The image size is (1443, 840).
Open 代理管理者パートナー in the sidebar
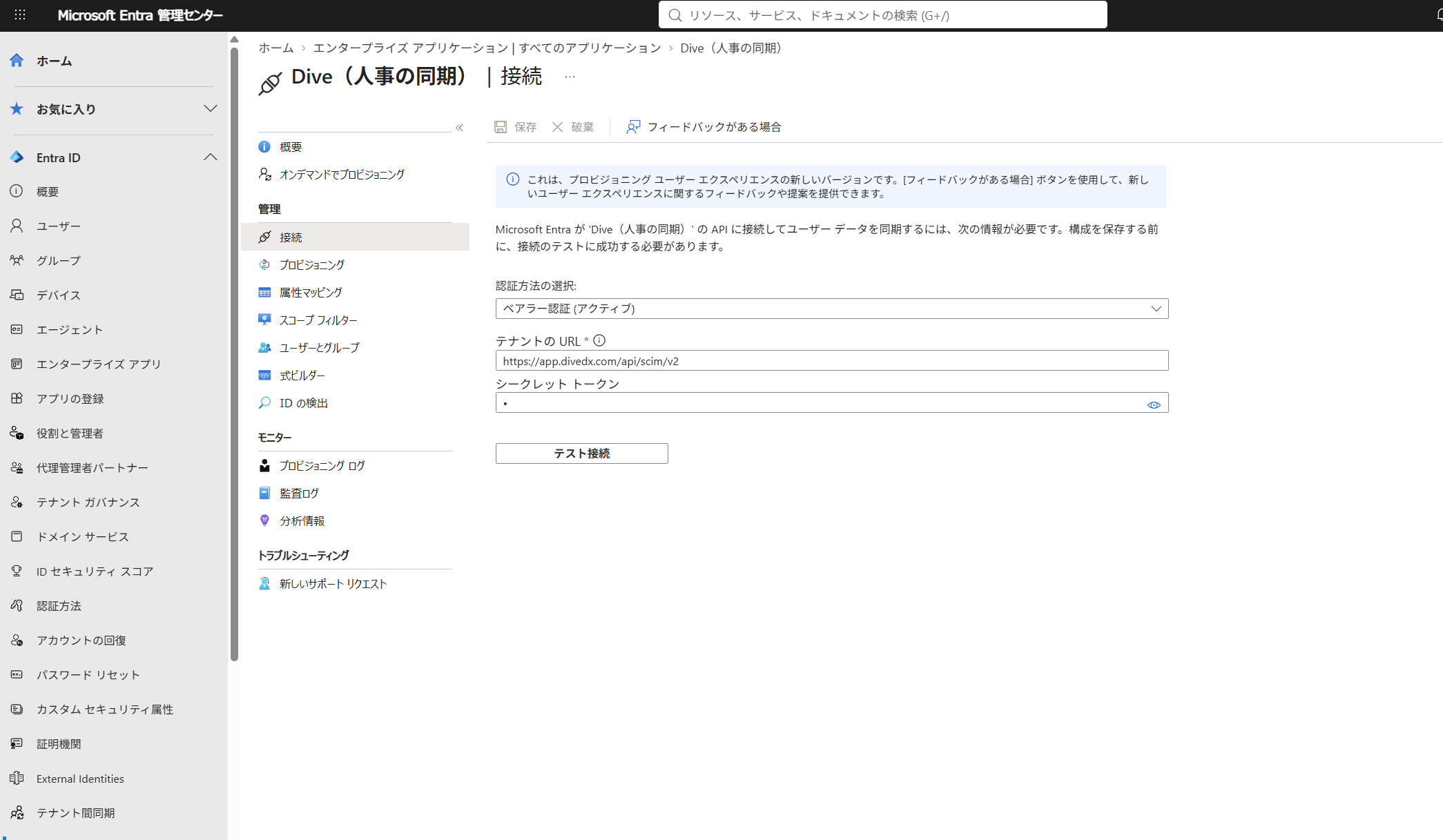[93, 468]
